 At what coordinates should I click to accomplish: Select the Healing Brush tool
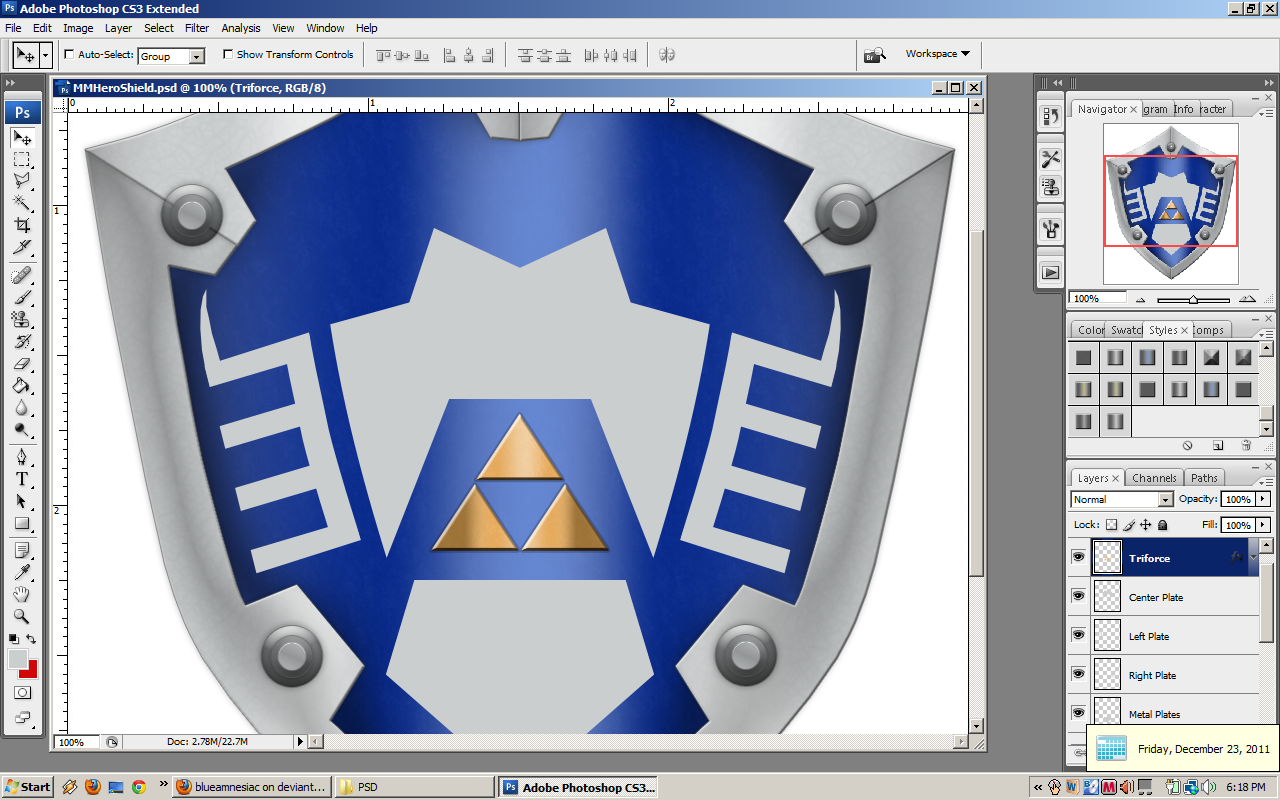coord(22,275)
